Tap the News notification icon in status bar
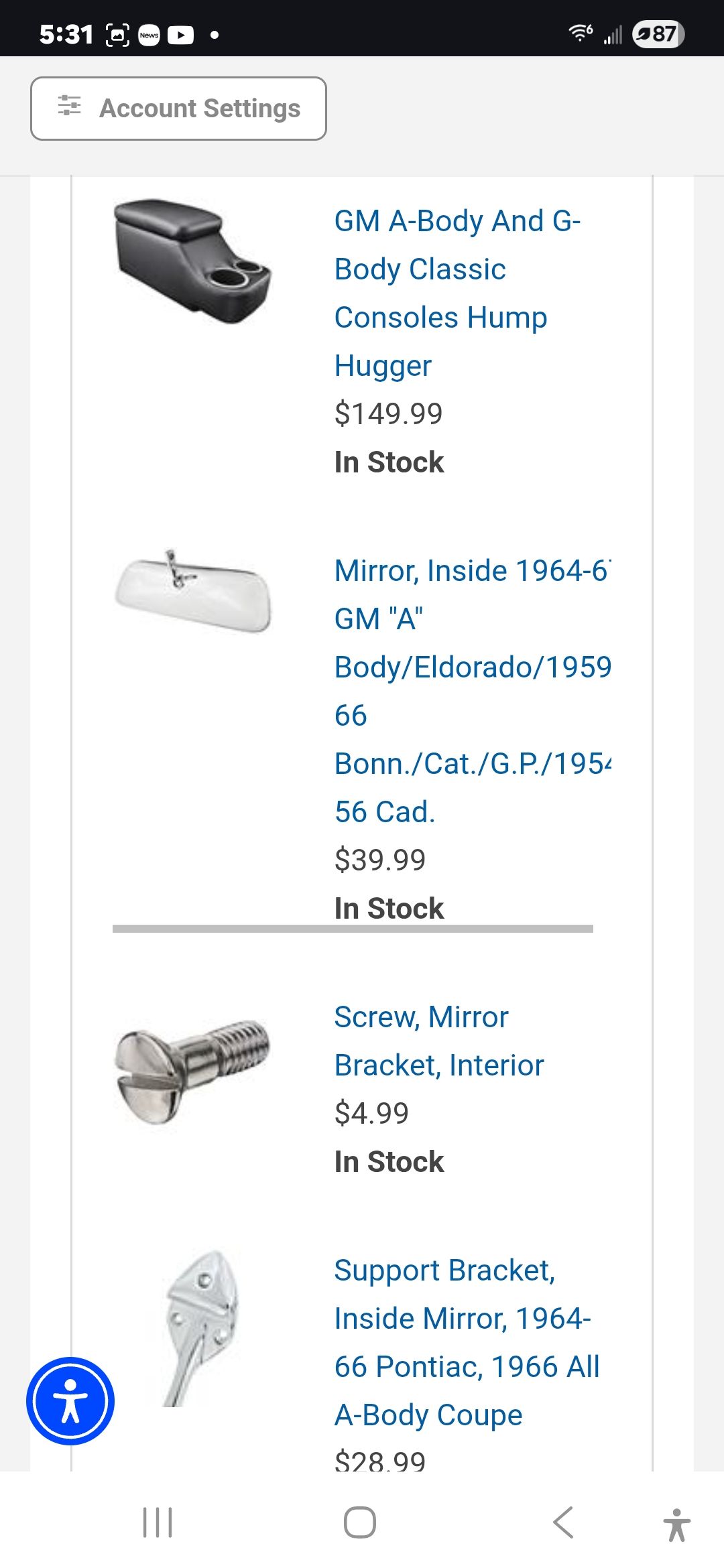Screen dimensions: 724x1568 click(149, 35)
